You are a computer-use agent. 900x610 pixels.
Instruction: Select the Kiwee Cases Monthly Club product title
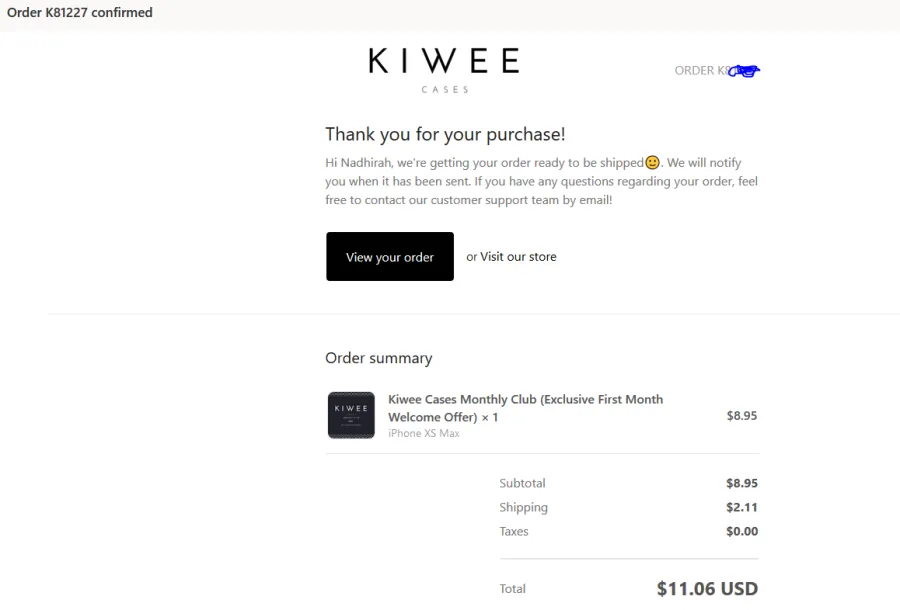coord(525,408)
